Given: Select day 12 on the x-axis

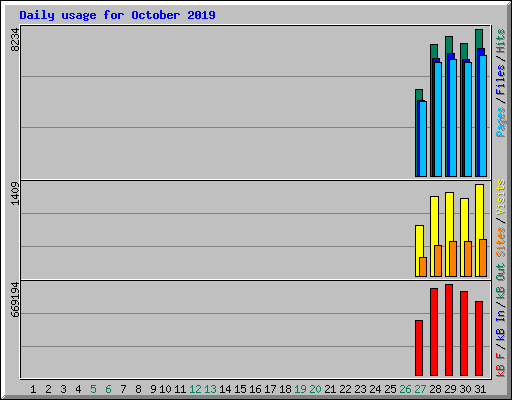Looking at the screenshot, I should pyautogui.click(x=195, y=389).
